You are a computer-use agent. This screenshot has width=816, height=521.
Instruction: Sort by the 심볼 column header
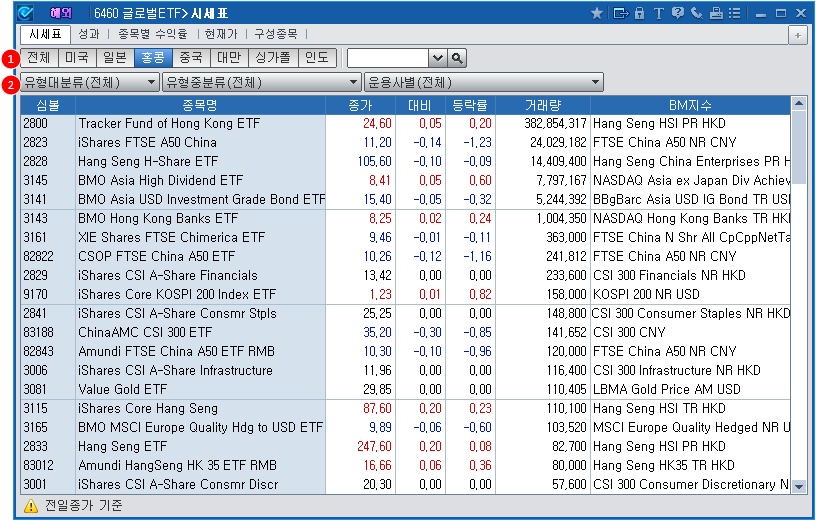[x=48, y=105]
